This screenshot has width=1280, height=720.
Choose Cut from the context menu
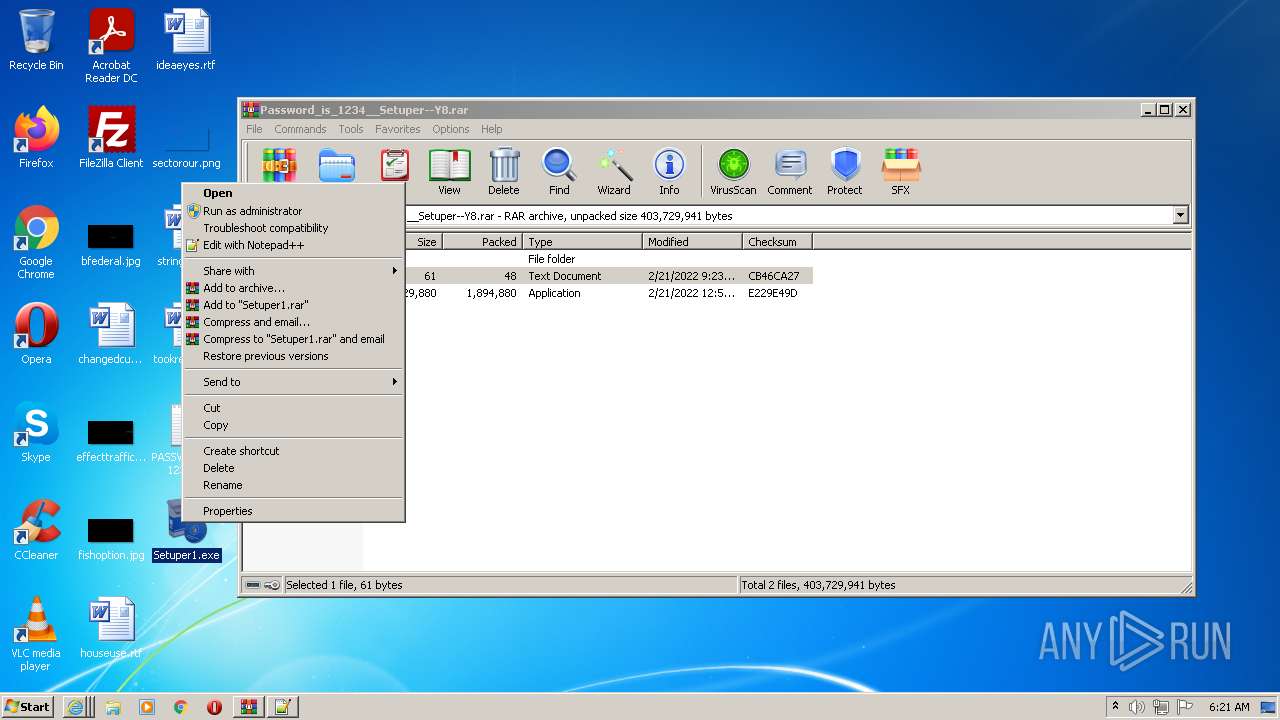294,408
